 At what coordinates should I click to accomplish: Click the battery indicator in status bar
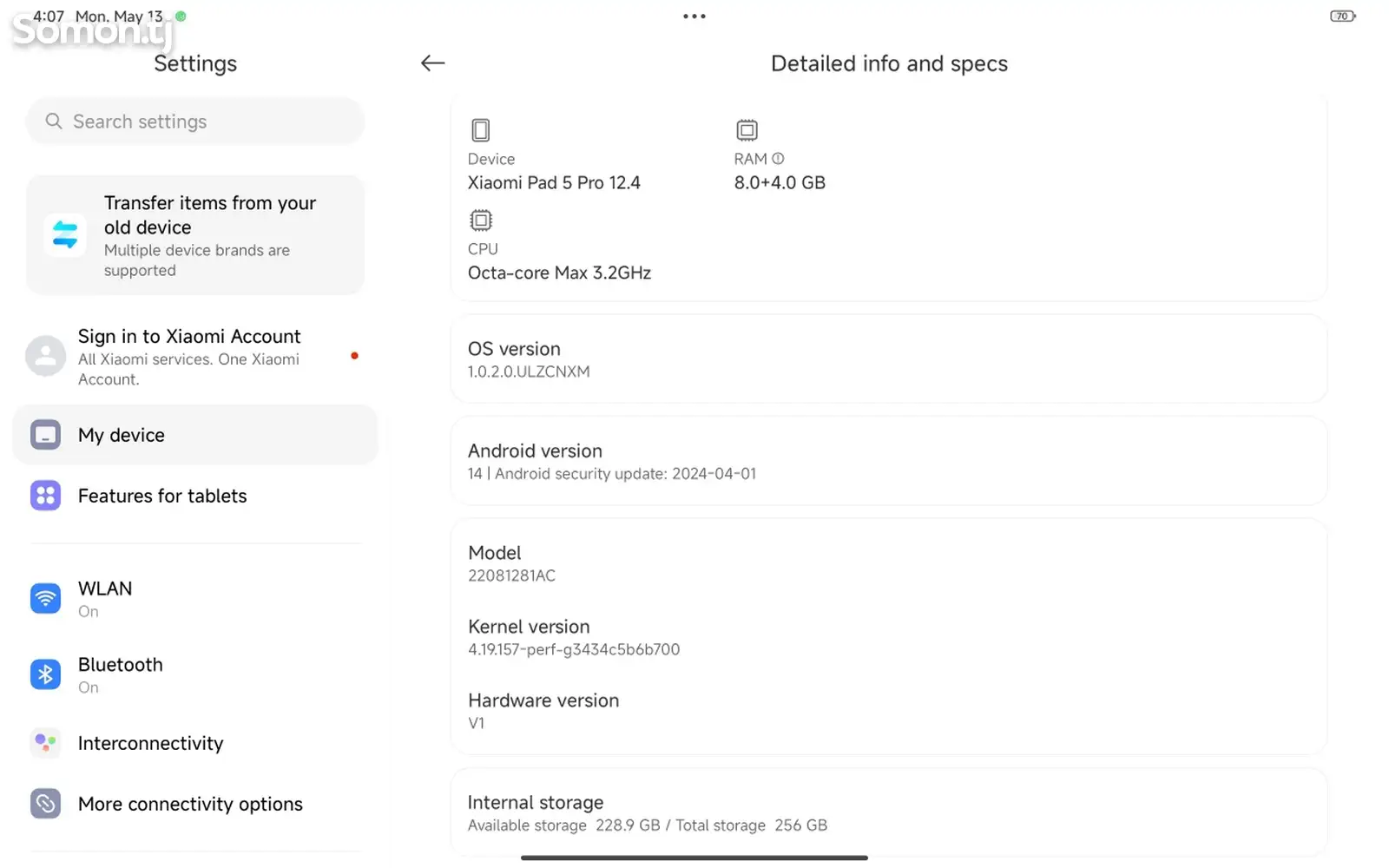coord(1342,16)
